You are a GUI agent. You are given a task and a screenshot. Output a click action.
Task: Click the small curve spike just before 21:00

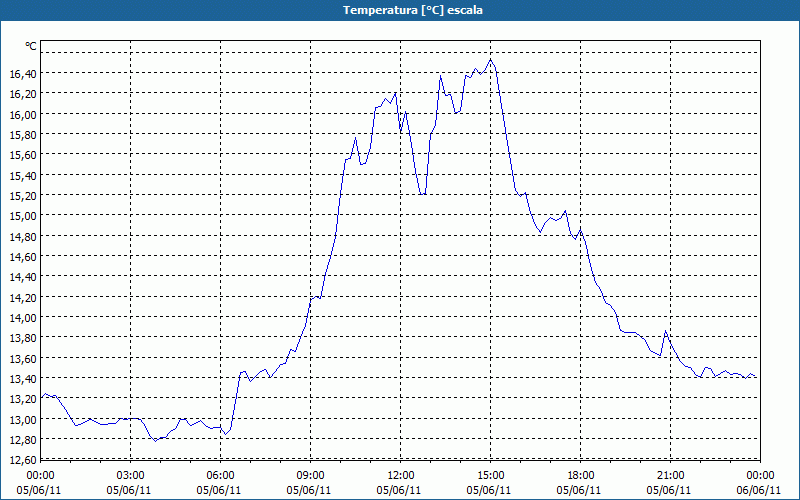[x=665, y=331]
